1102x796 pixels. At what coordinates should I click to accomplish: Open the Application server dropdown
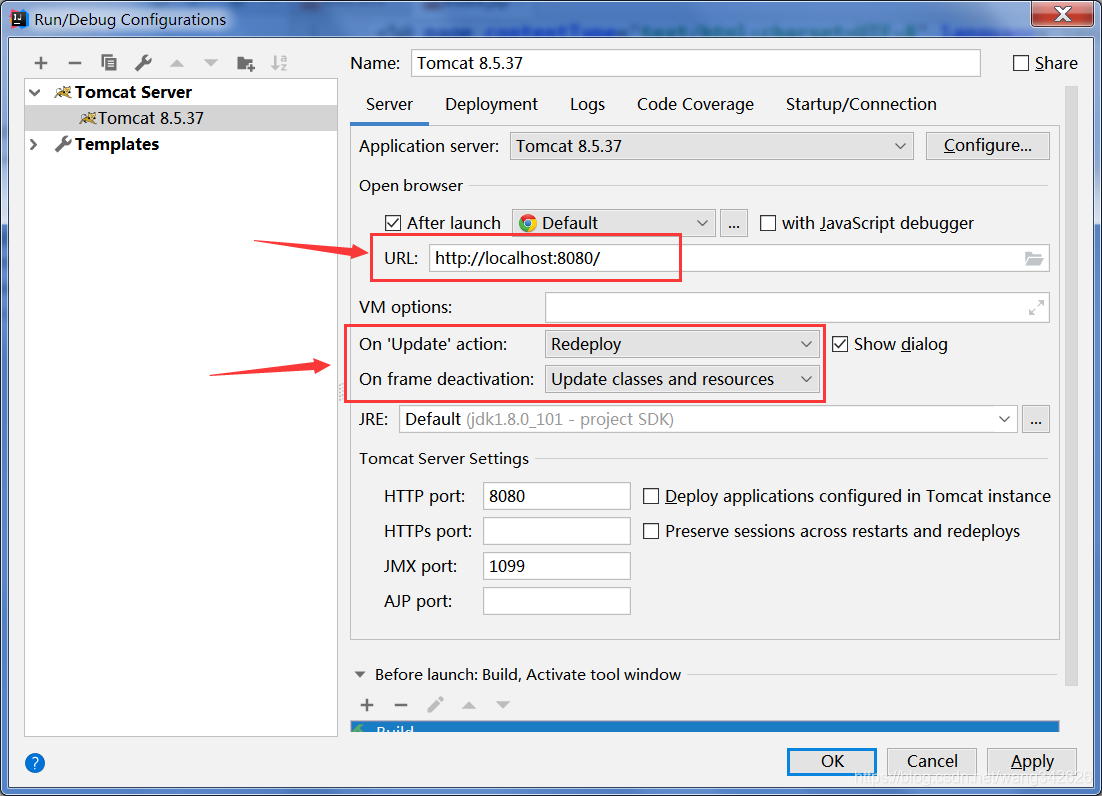tap(711, 146)
